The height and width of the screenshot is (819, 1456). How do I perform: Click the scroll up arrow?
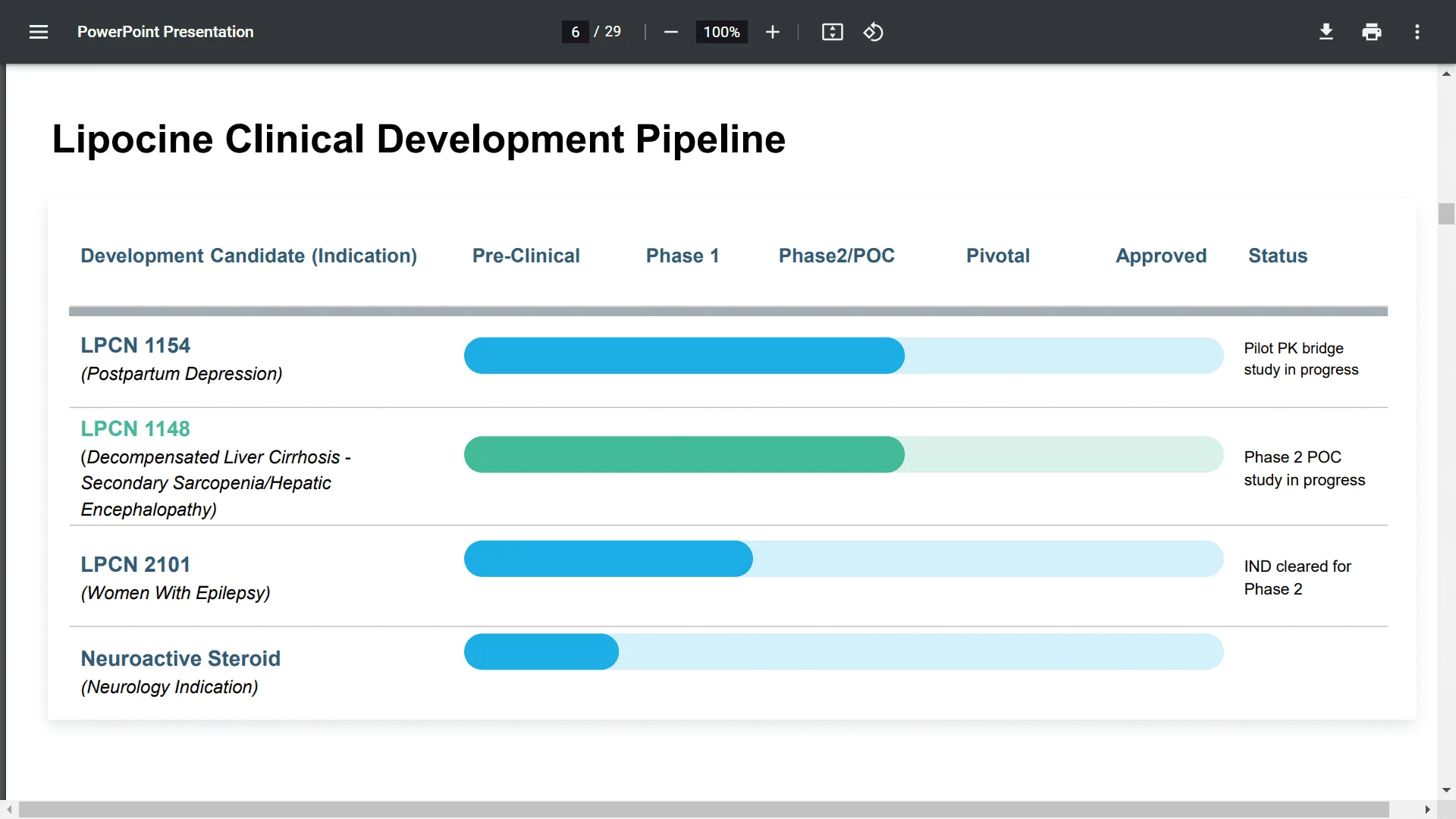point(1446,74)
